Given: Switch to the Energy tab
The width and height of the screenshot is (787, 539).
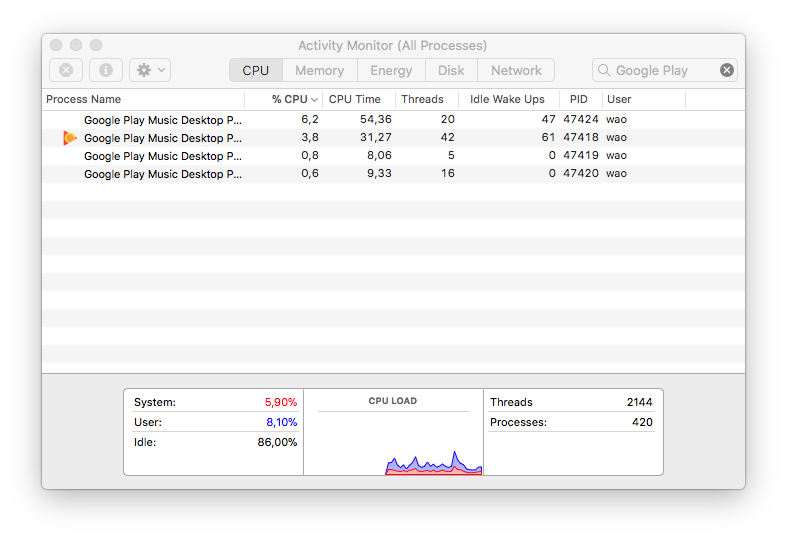Looking at the screenshot, I should (x=391, y=70).
